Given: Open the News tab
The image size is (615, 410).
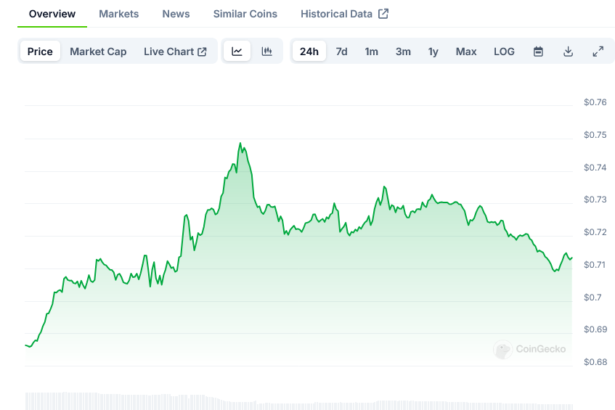Looking at the screenshot, I should (176, 14).
